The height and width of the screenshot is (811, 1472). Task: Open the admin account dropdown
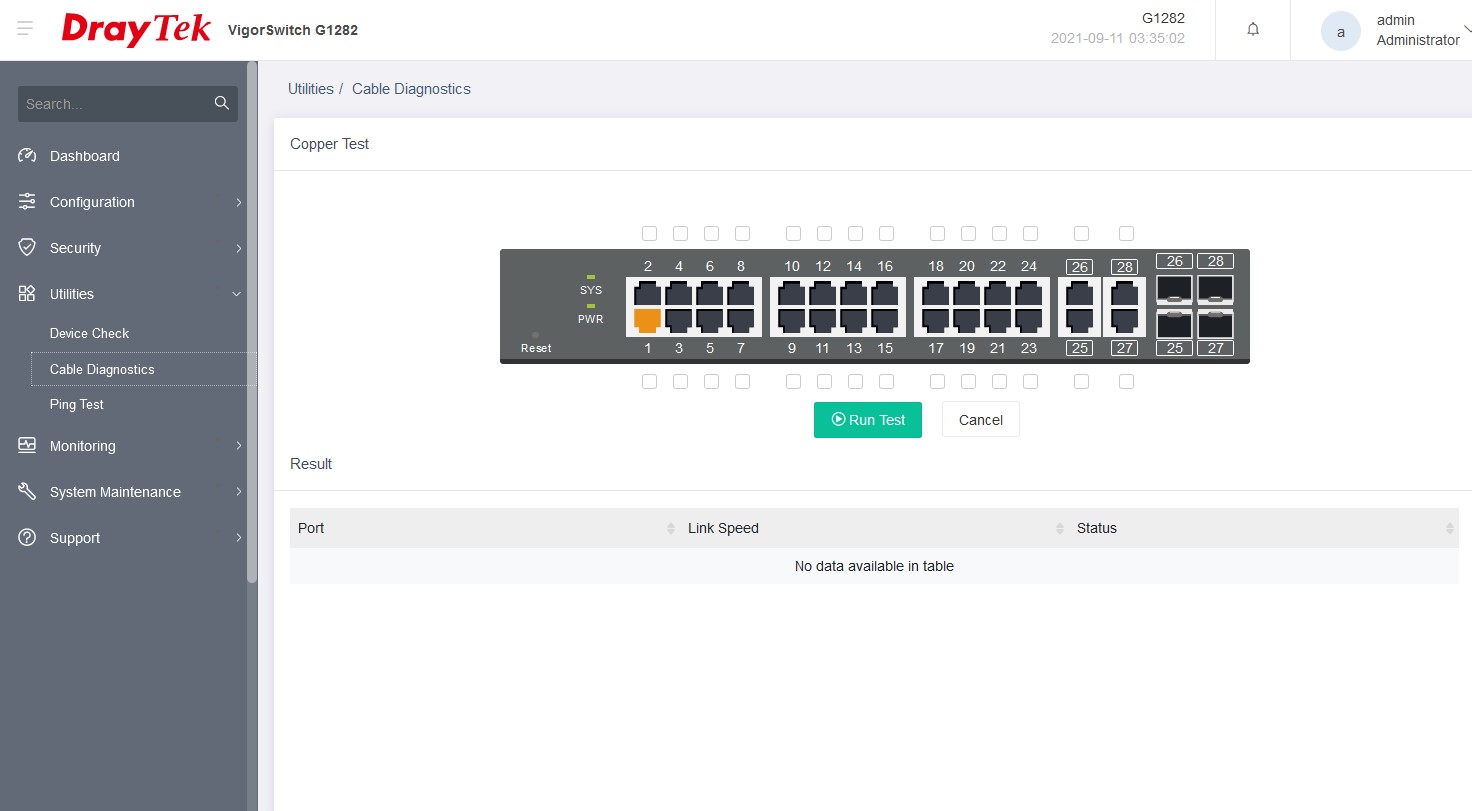coord(1417,30)
